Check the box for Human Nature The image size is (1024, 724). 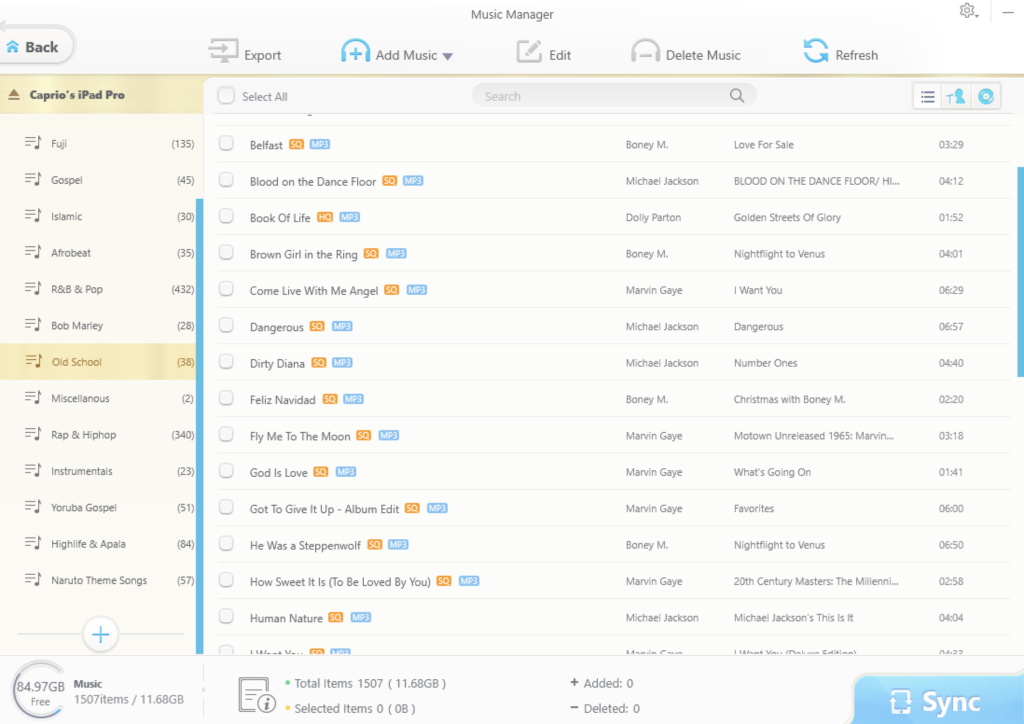(226, 617)
